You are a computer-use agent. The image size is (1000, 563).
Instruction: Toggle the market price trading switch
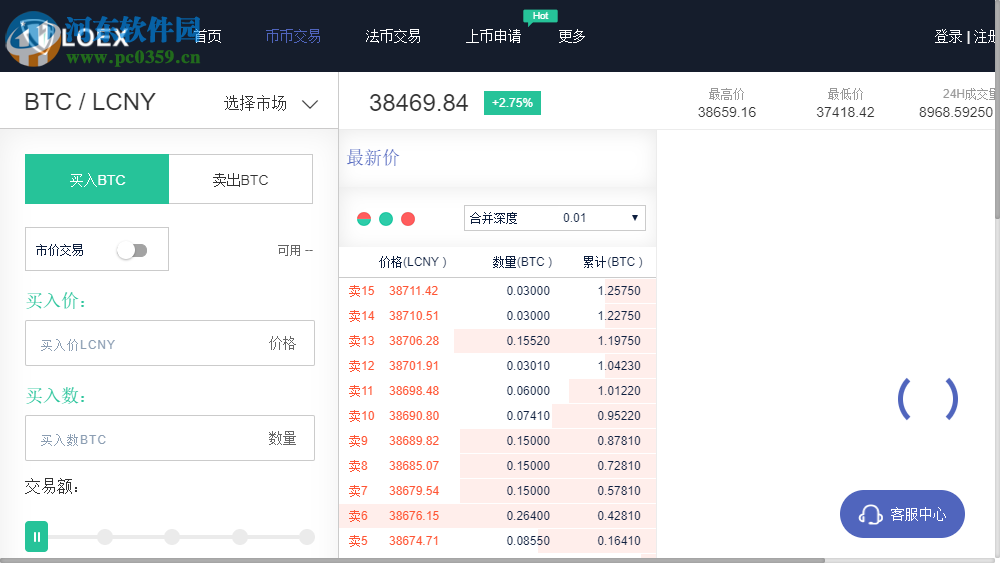point(132,251)
